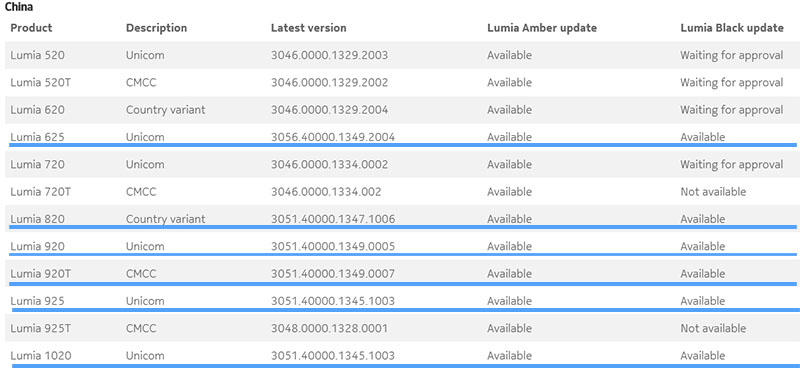Select Lumia 1020 version 3051.40000.1345.1003
The image size is (800, 376).
[333, 356]
